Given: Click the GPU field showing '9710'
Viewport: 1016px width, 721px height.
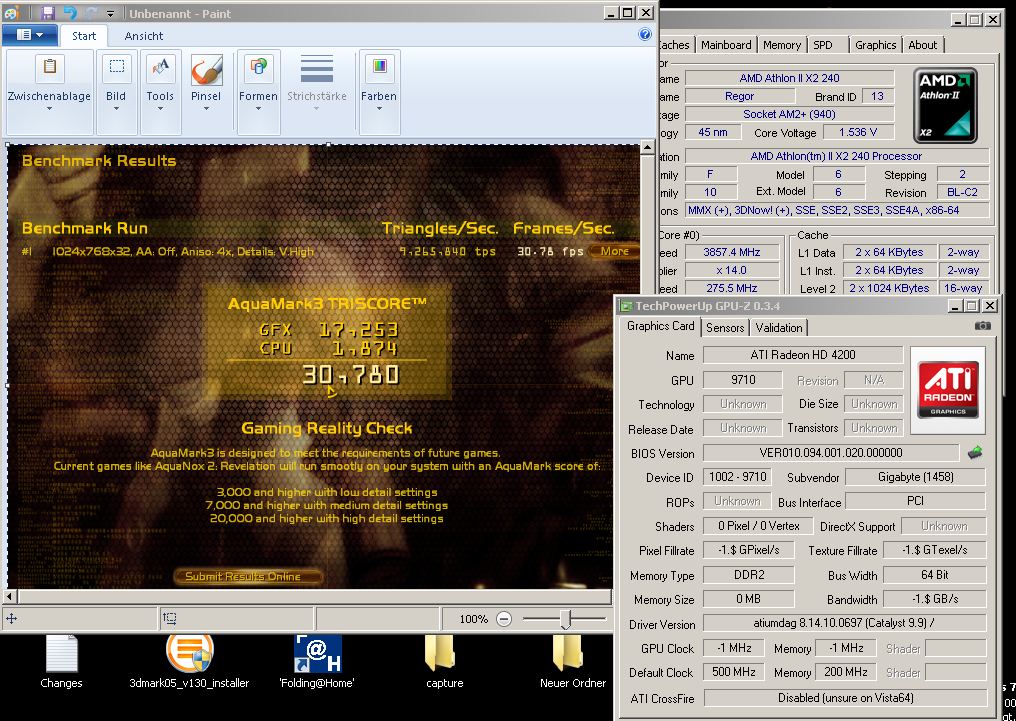Looking at the screenshot, I should [x=743, y=380].
